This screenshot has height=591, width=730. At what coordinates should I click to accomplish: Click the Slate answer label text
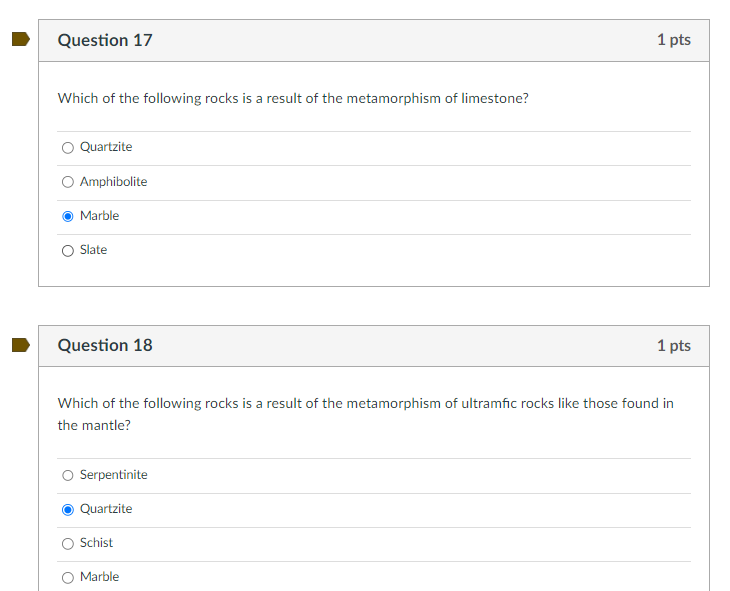click(94, 250)
